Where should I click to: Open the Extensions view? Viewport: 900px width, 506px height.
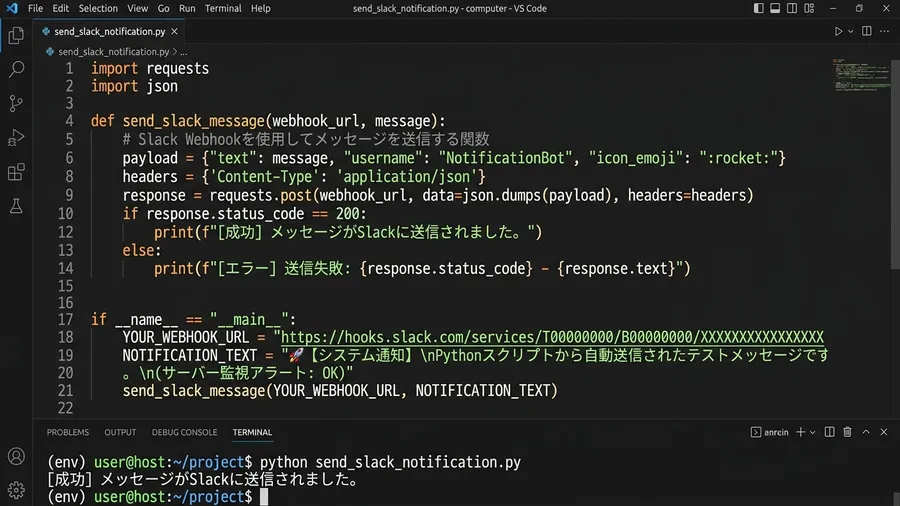coord(16,172)
